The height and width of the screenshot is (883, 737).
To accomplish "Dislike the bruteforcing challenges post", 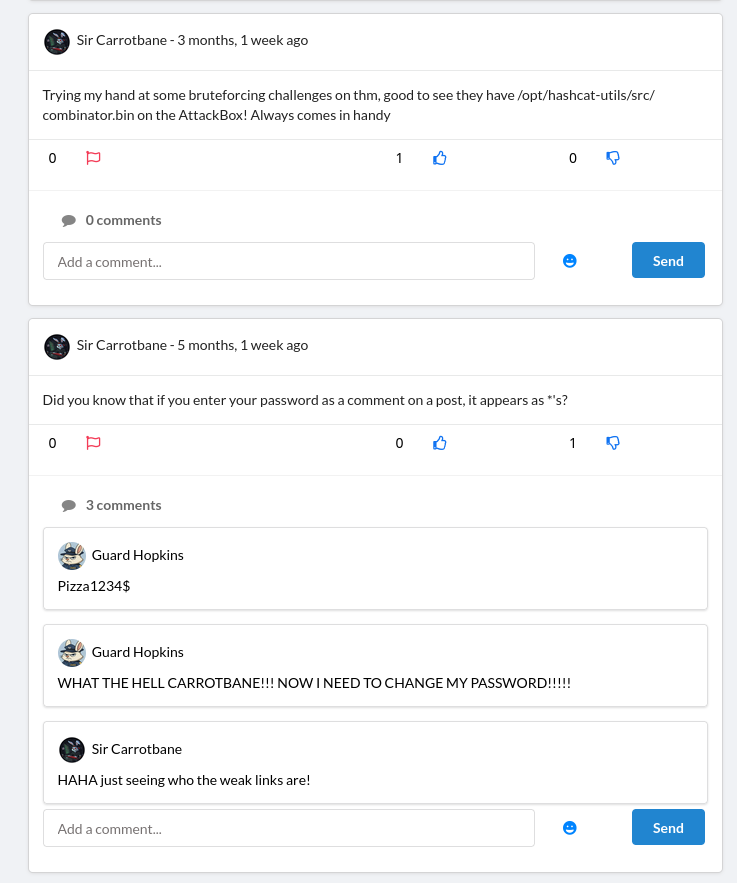I will pyautogui.click(x=613, y=158).
